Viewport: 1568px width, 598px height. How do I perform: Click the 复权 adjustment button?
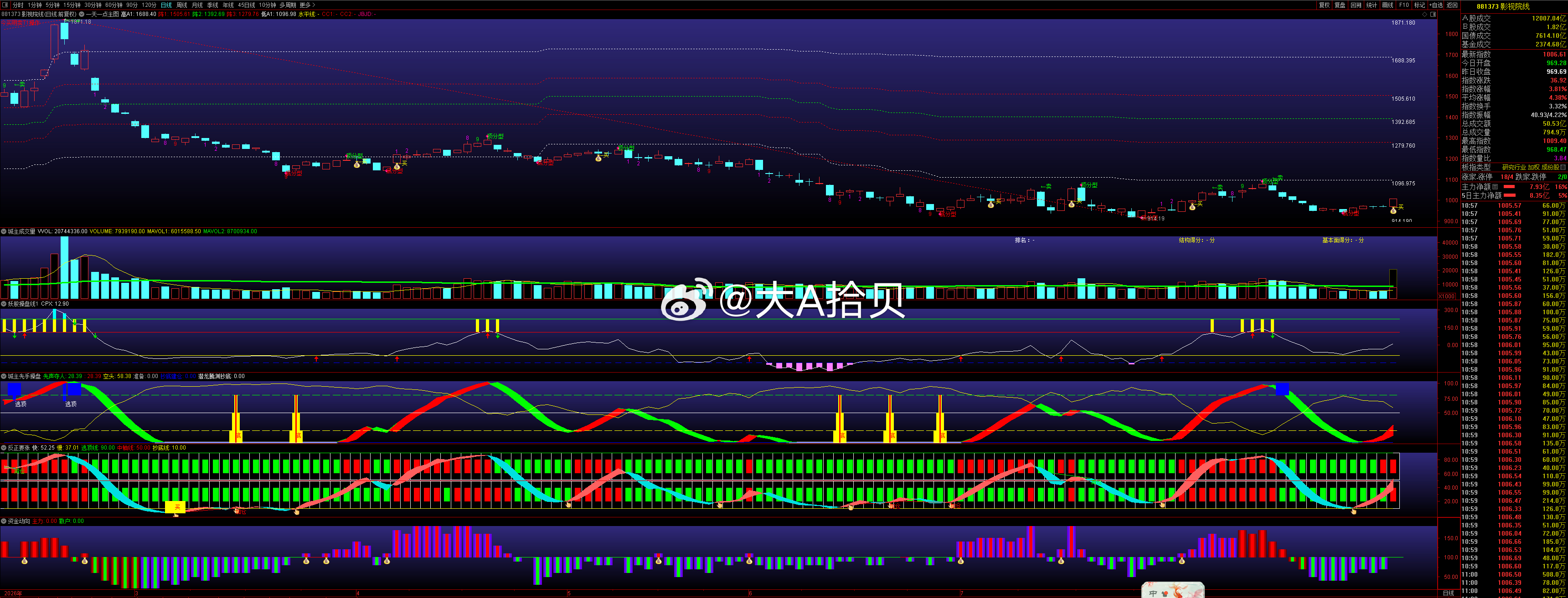(1324, 5)
